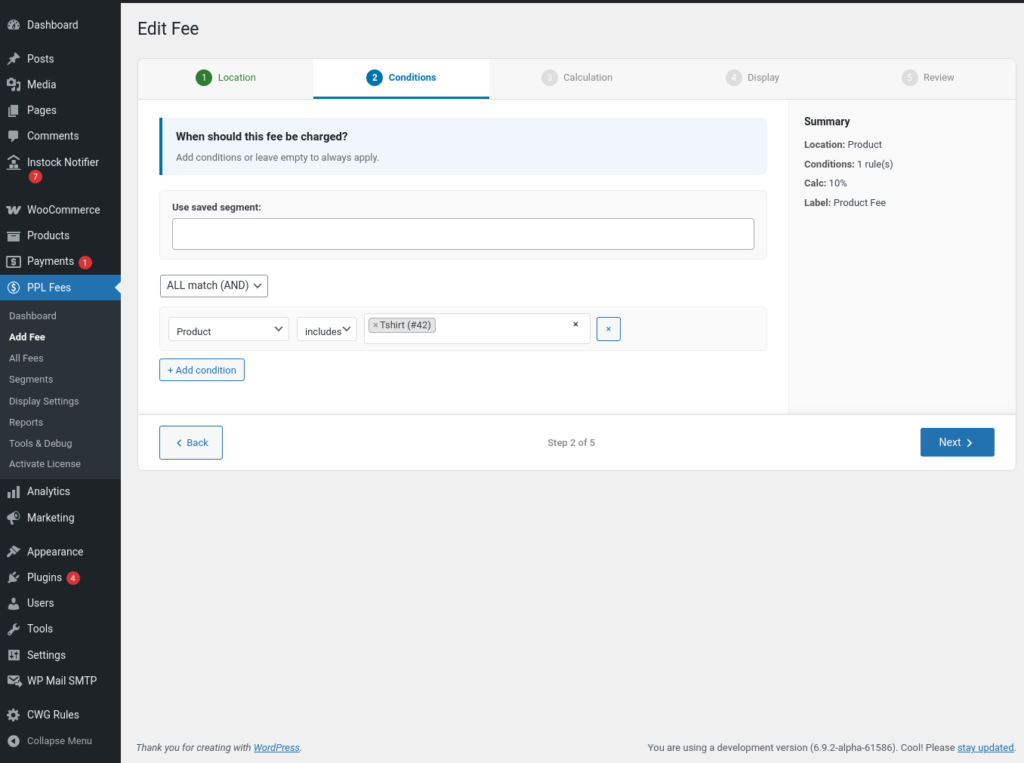
Task: Click the Step 2 of 5 text
Action: coord(571,443)
